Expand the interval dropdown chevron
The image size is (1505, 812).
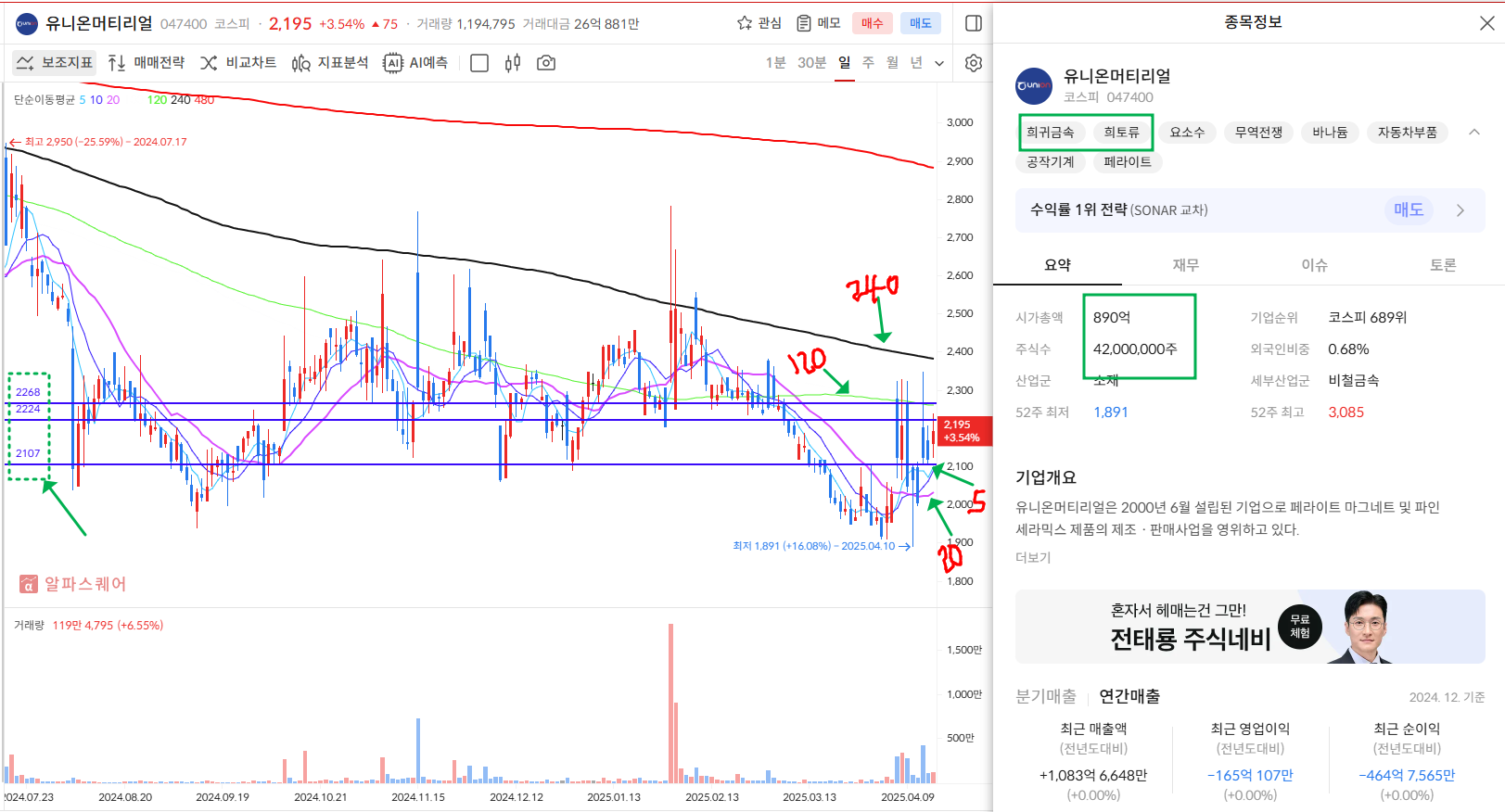(939, 63)
